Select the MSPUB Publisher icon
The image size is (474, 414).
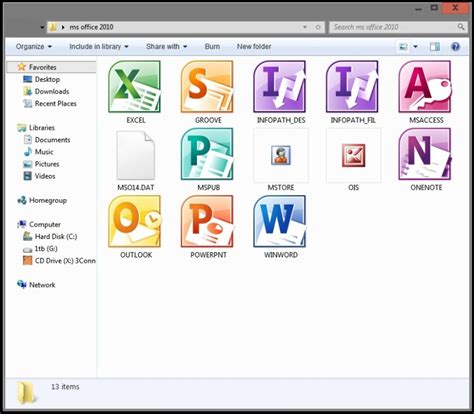coord(207,154)
